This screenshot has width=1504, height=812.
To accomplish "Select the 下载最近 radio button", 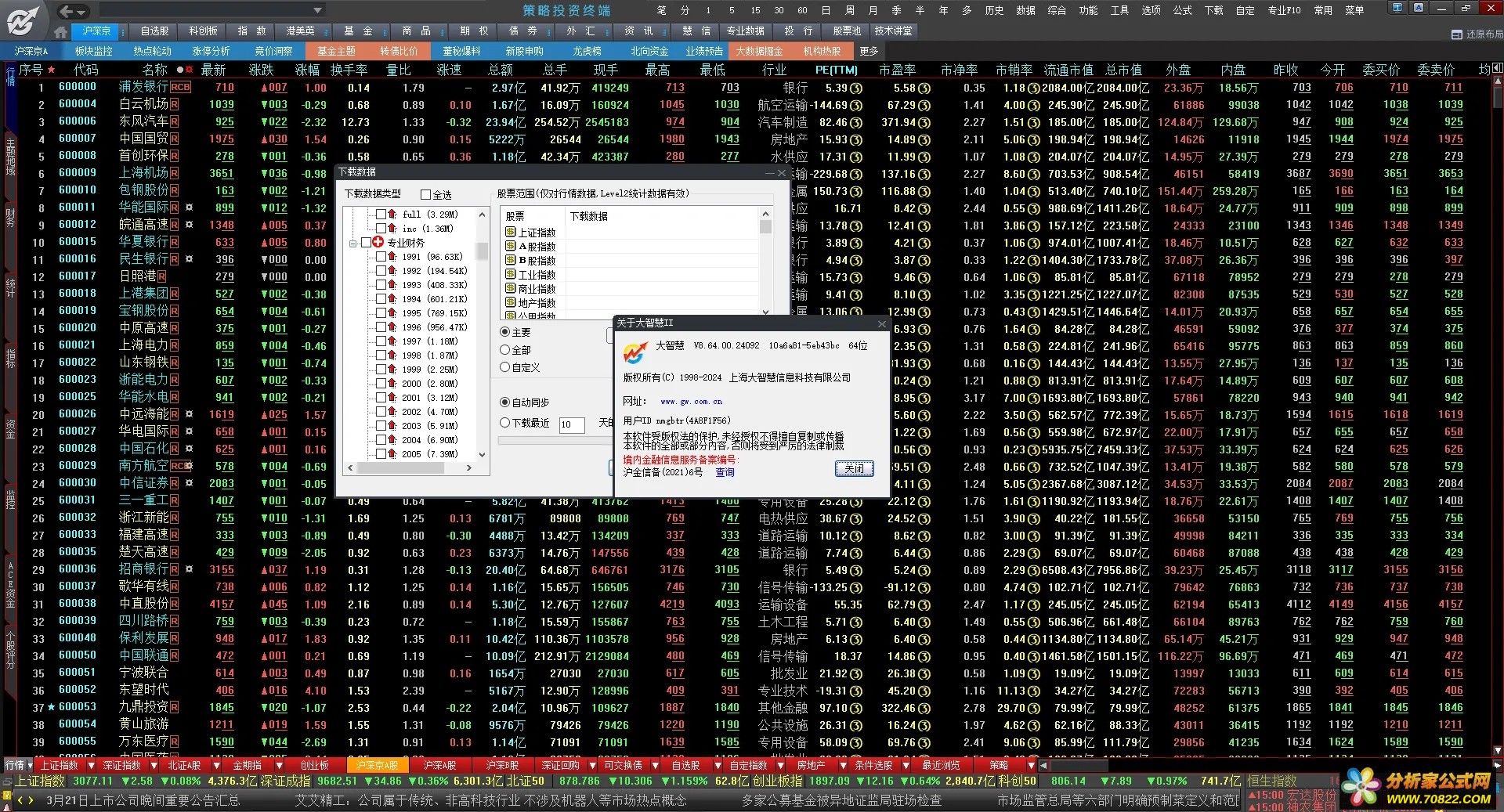I will 504,423.
